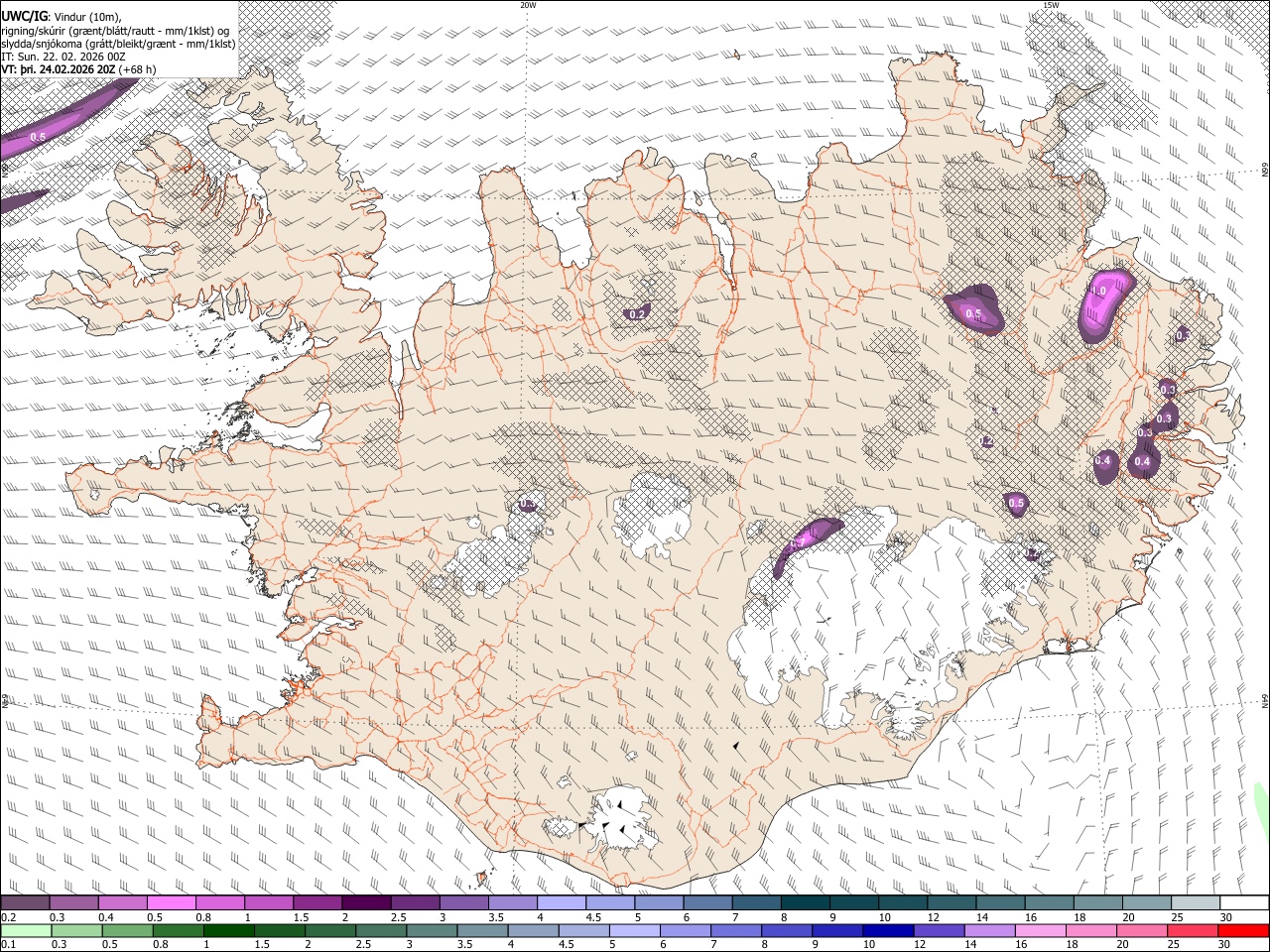Screen dimensions: 1270x952
Task: Click the '30' value on the green scale
Action: [1224, 945]
